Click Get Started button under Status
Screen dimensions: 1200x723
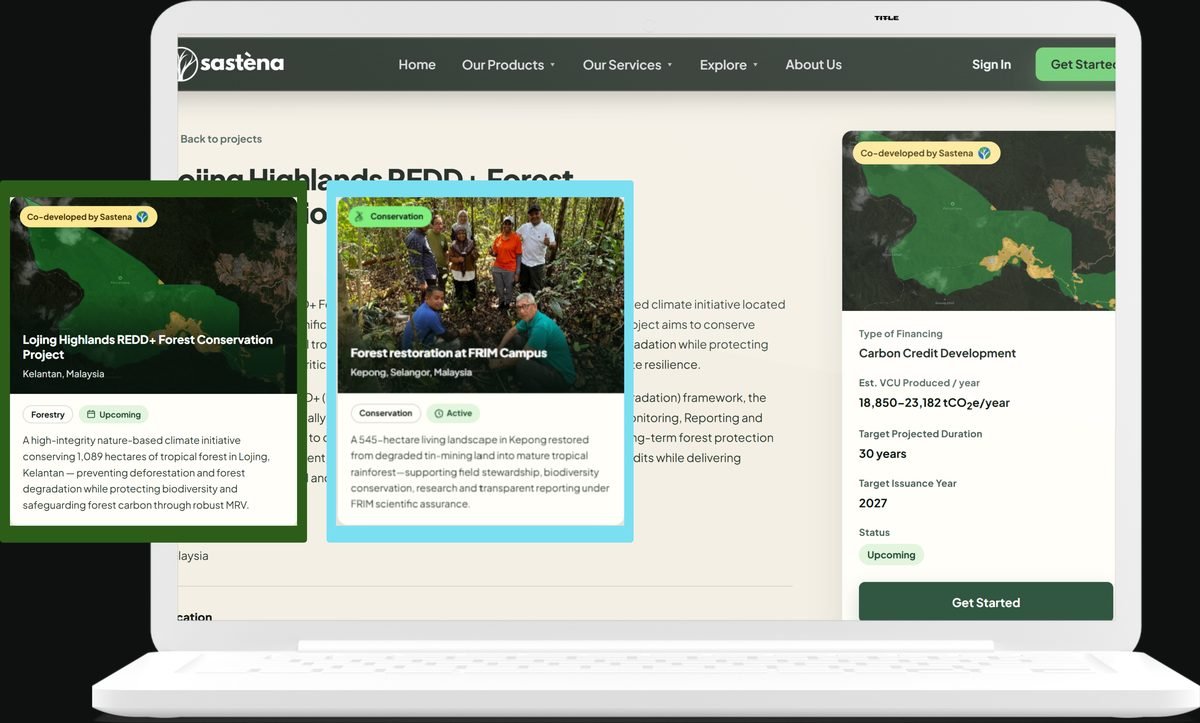pyautogui.click(x=985, y=602)
